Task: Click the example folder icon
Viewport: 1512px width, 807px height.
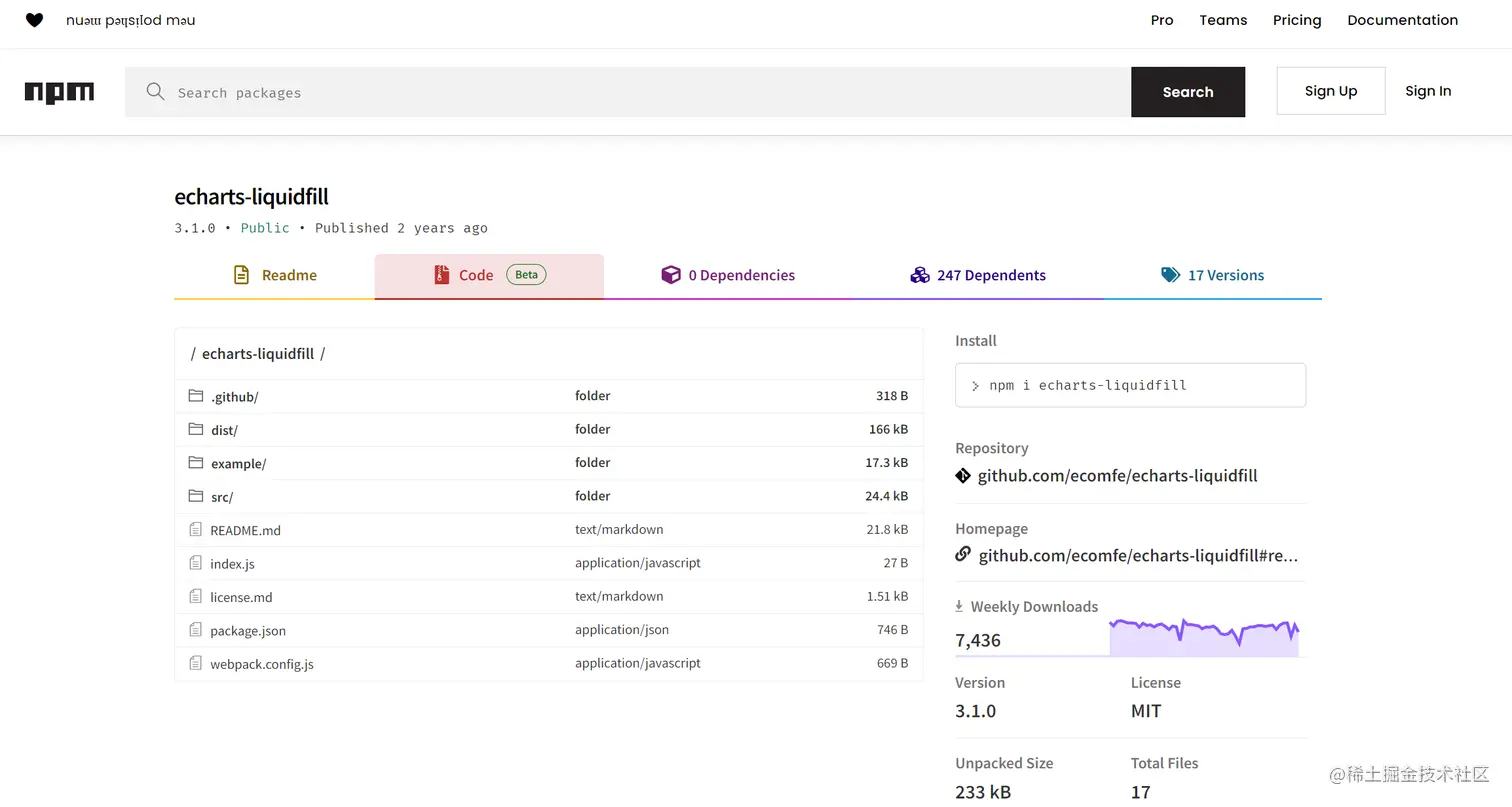Action: click(196, 463)
